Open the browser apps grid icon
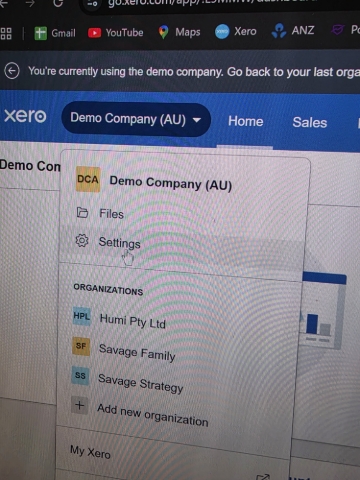Viewport: 360px width, 480px height. [6, 33]
